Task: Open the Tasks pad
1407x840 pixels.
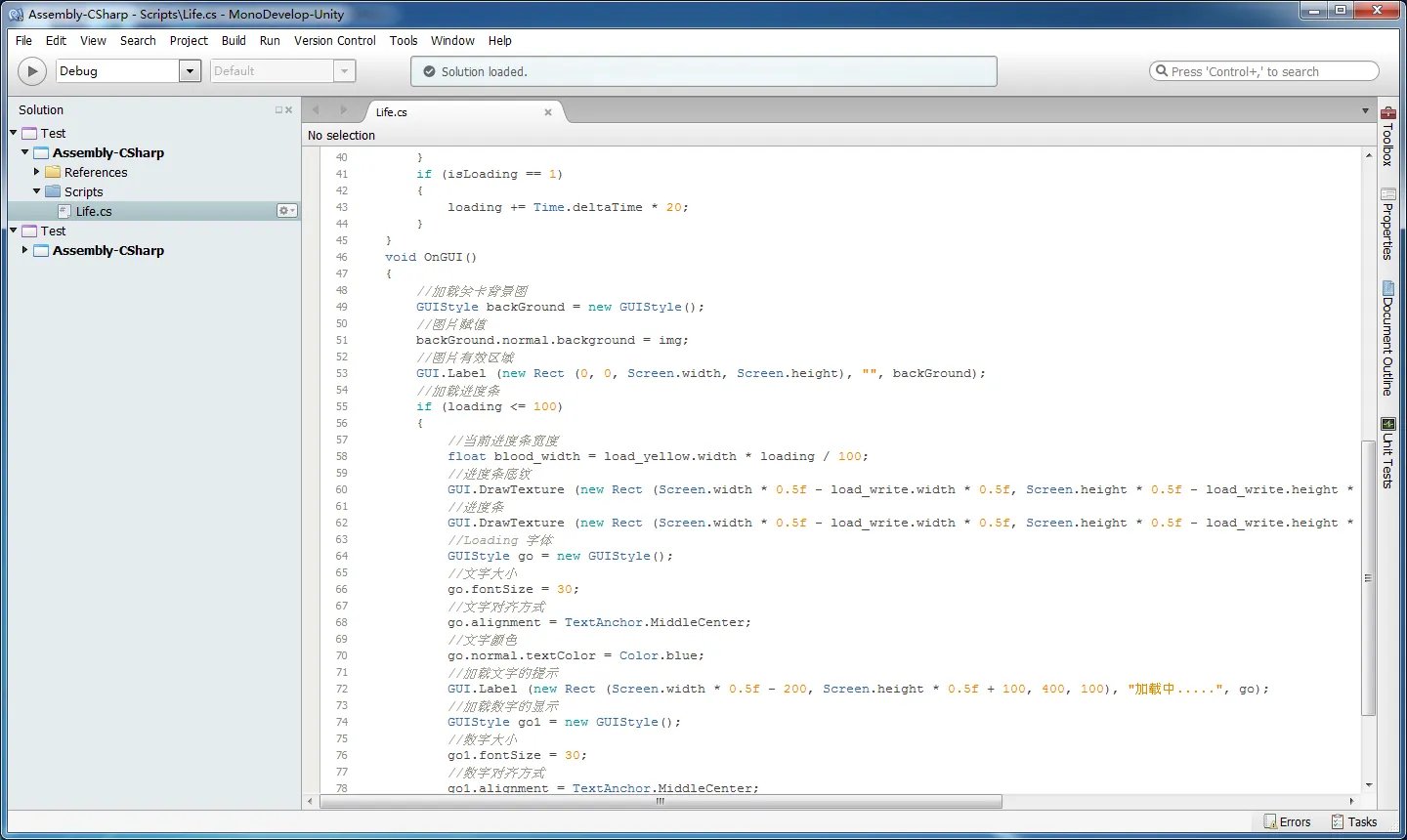Action: (x=1353, y=821)
